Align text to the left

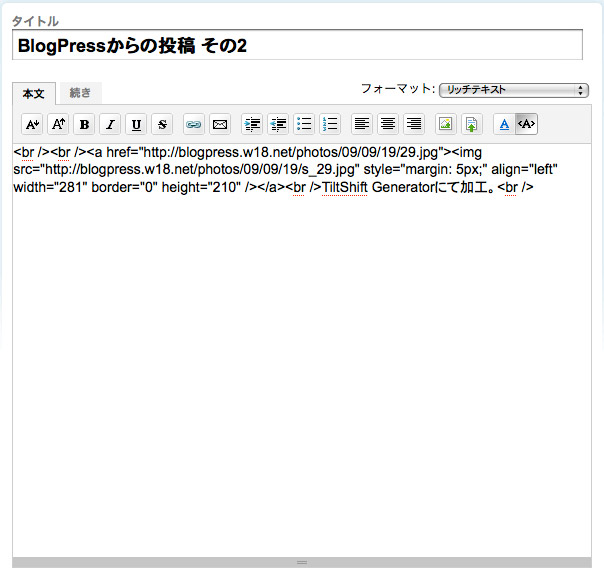[x=362, y=124]
